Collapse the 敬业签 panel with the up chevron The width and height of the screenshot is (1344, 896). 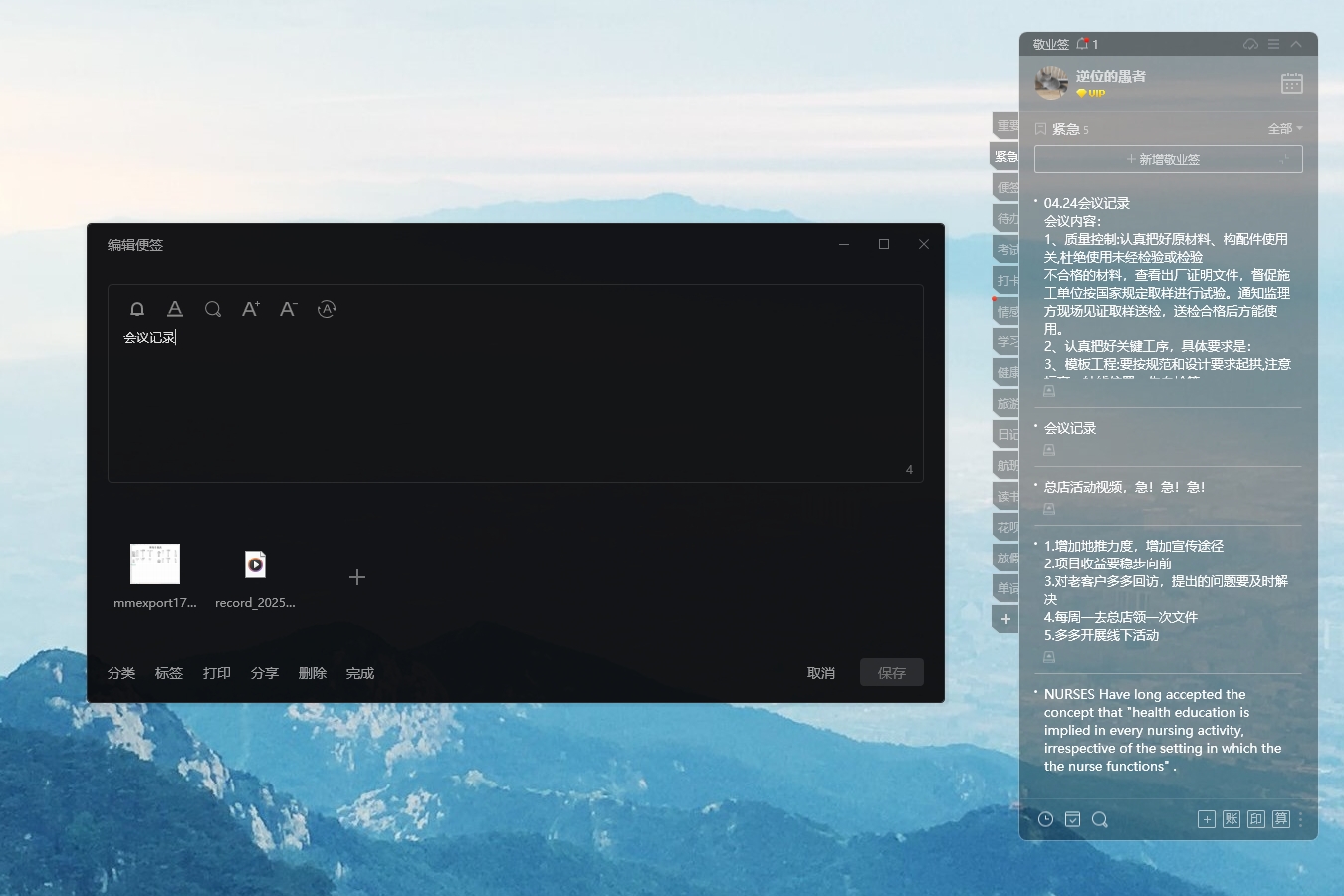[x=1296, y=44]
